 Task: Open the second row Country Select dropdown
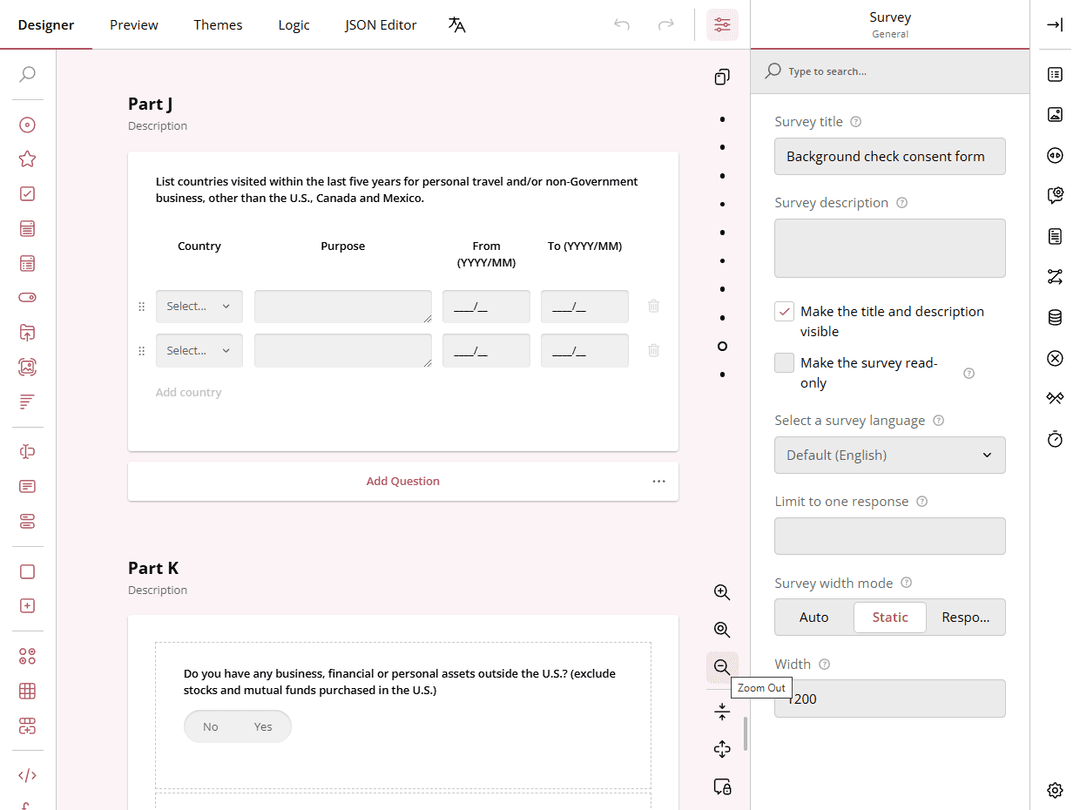click(199, 351)
